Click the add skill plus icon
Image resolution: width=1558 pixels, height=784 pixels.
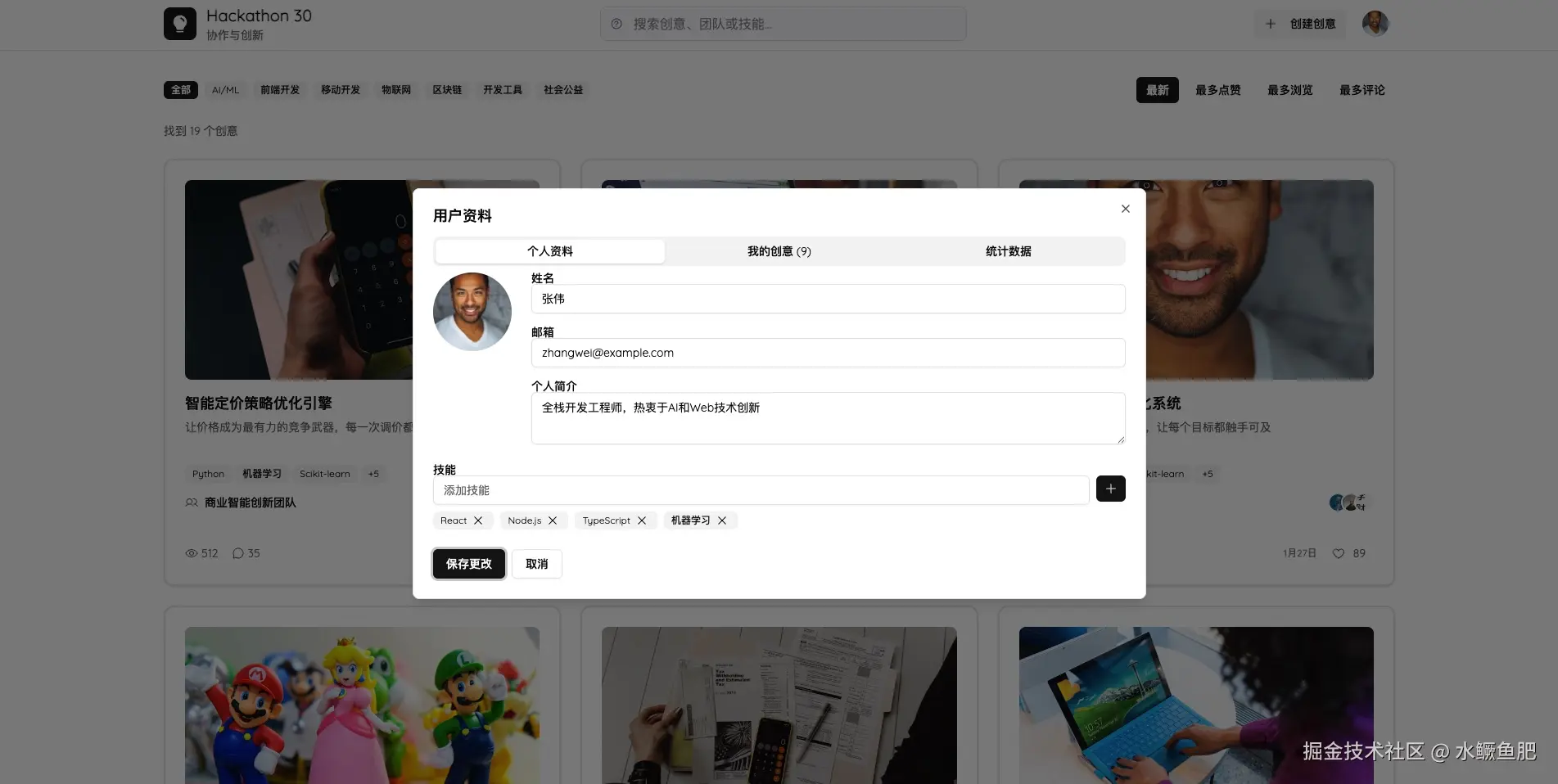pyautogui.click(x=1110, y=489)
